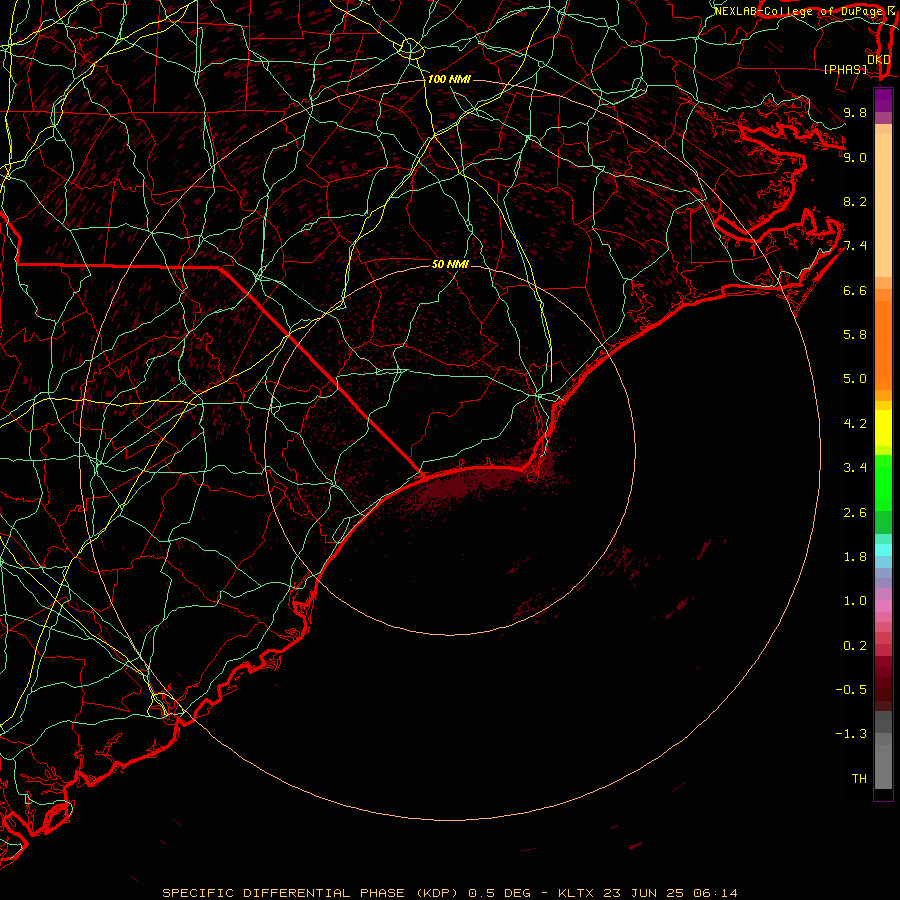
Task: Click the 5.8 scale value
Action: point(855,335)
